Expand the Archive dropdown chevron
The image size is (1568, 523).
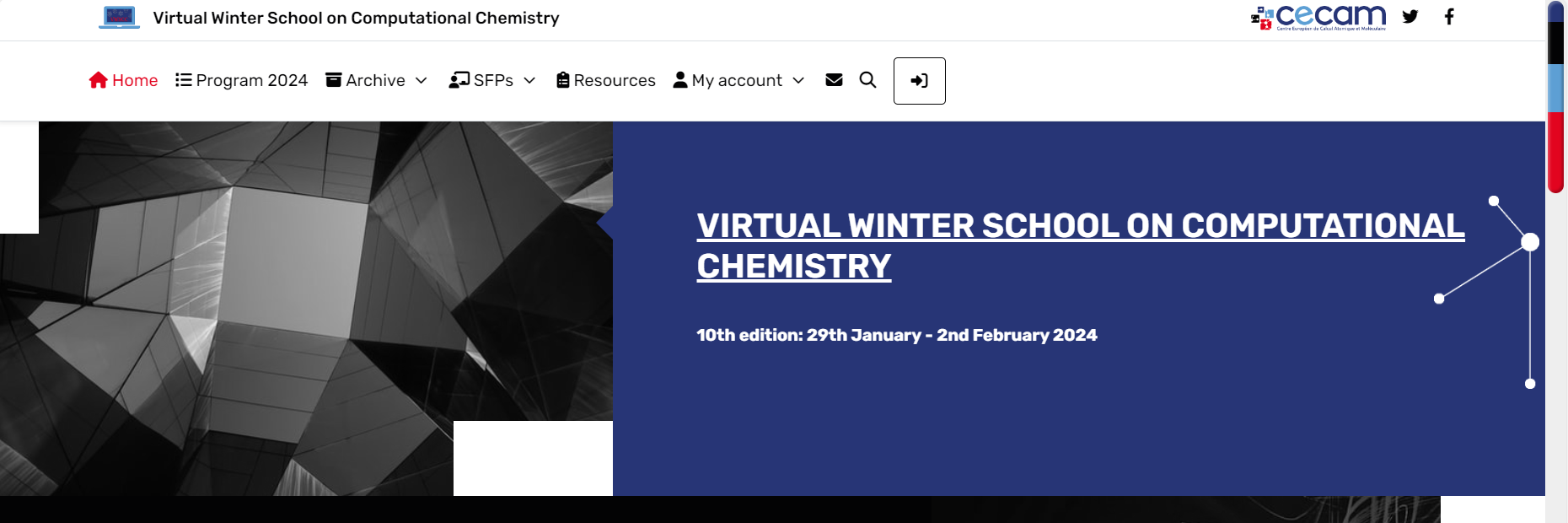(422, 80)
